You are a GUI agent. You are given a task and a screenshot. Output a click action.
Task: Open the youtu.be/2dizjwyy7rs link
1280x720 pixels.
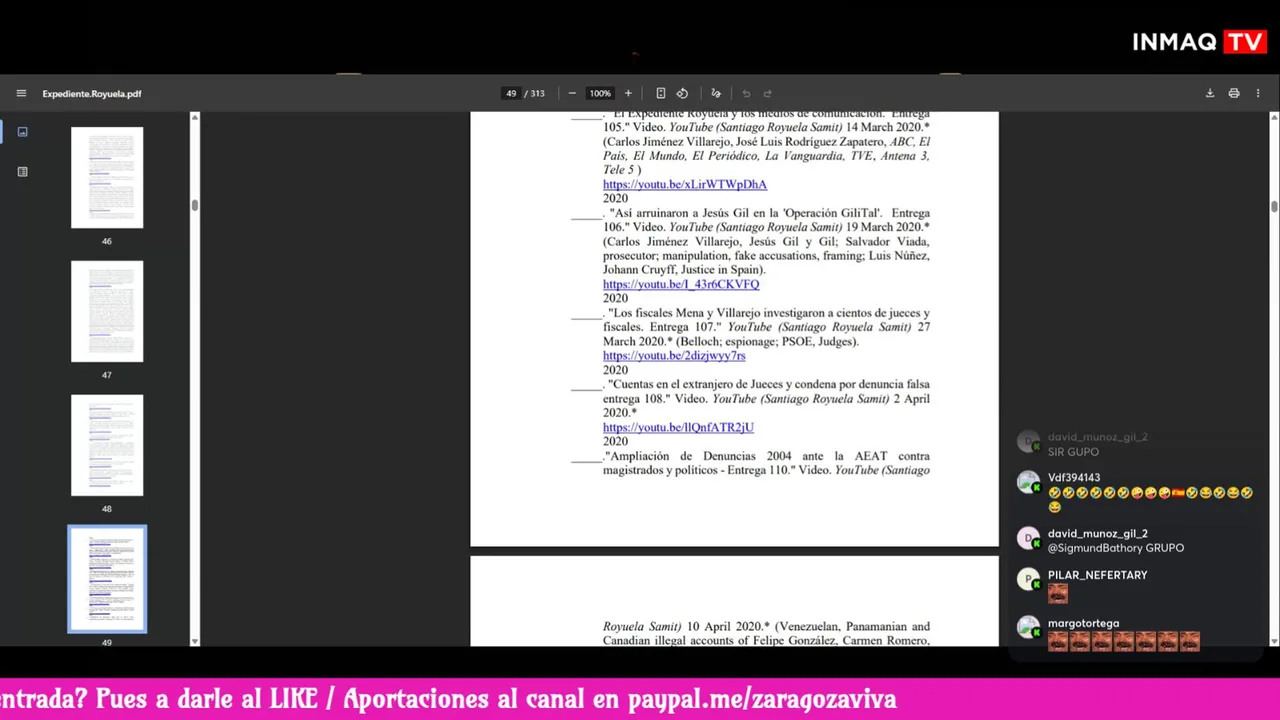674,355
